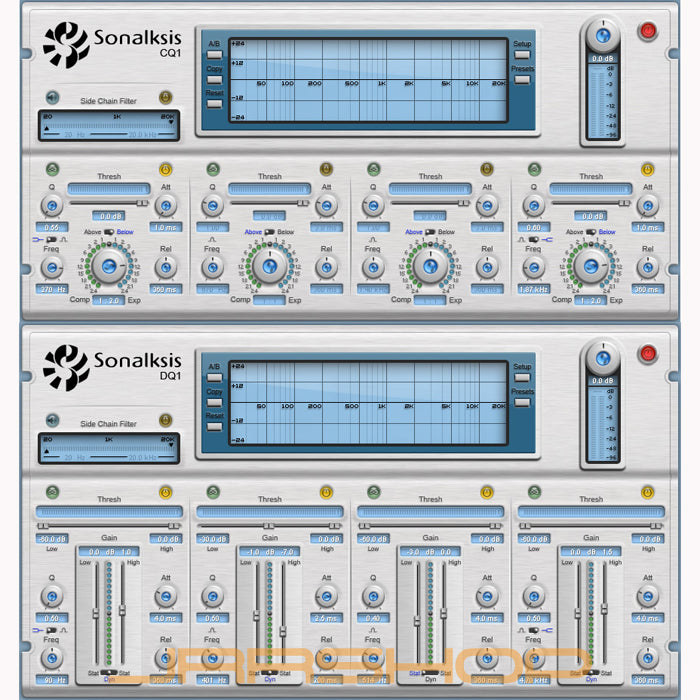Flip Above/Below switch in CQ1 third band
Screen dimensions: 700x700
[430, 232]
